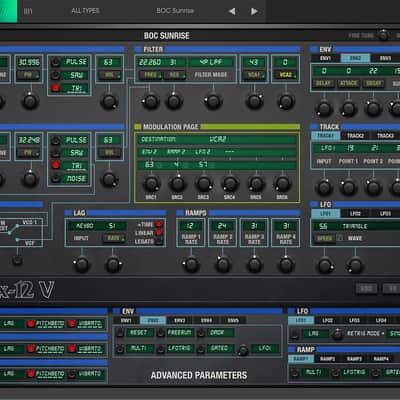Toggle the envelope Freerun button
The width and height of the screenshot is (400, 400).
(x=161, y=332)
